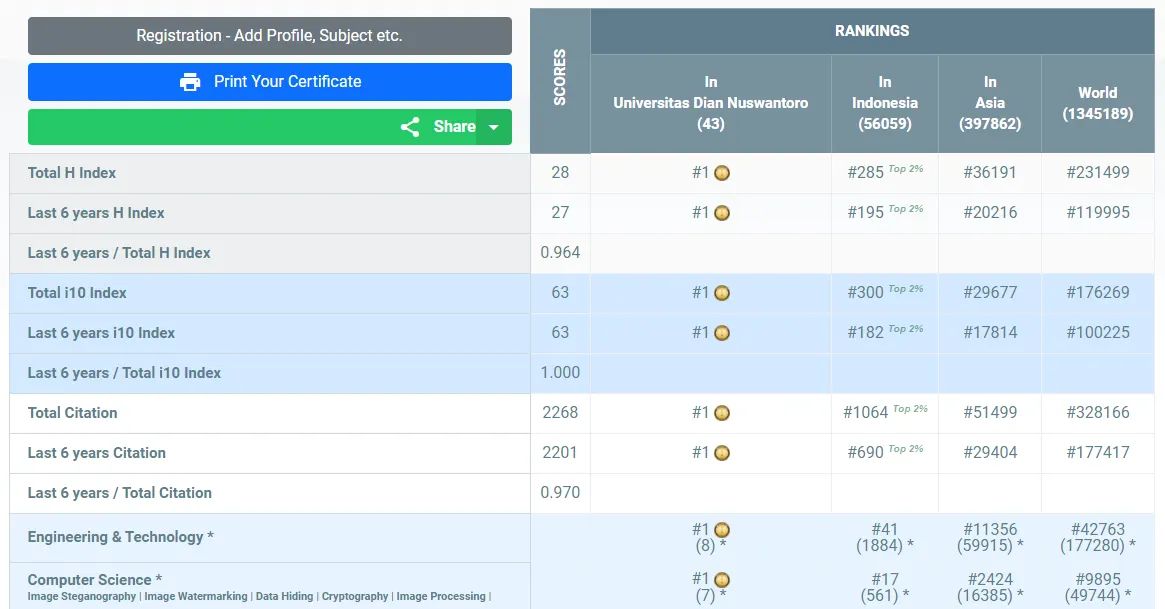Viewport: 1165px width, 609px height.
Task: Click the Universitas Dian Nuswantoro column header
Action: 710,103
